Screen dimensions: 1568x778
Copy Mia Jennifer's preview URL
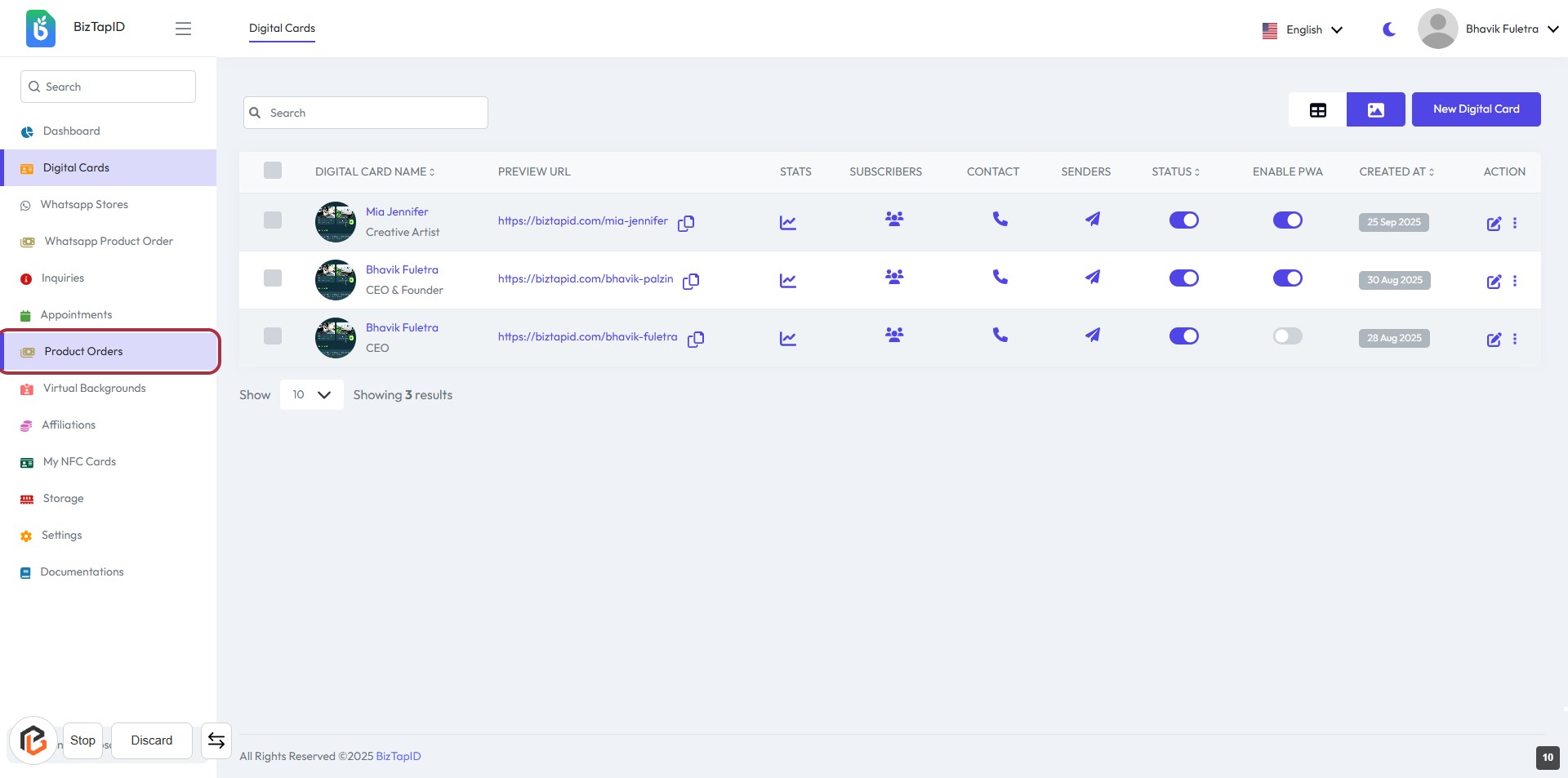pyautogui.click(x=686, y=223)
